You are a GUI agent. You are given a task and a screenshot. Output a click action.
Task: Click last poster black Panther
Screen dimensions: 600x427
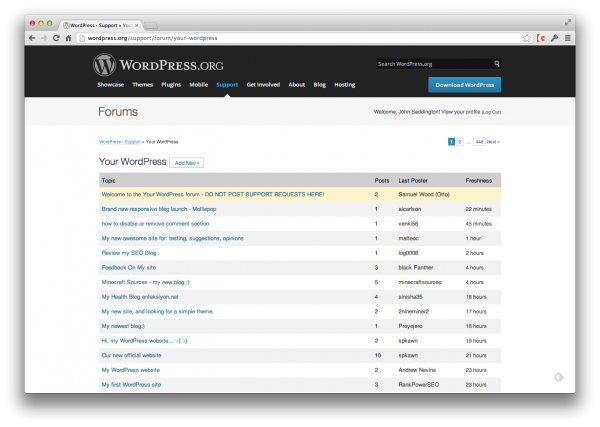click(x=416, y=267)
